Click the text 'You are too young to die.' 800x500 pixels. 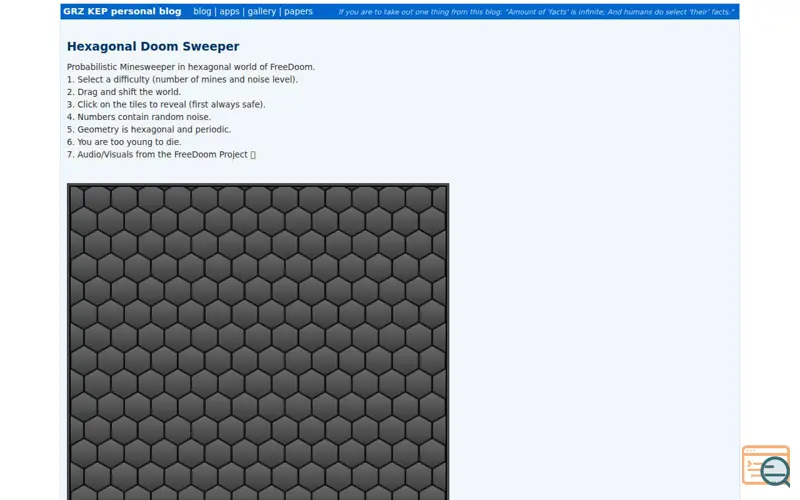click(129, 142)
